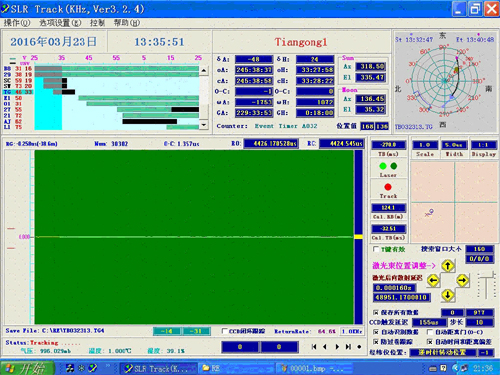Viewport: 500px width, 375px height.
Task: Click the record dot playback icon
Action: [x=359, y=347]
